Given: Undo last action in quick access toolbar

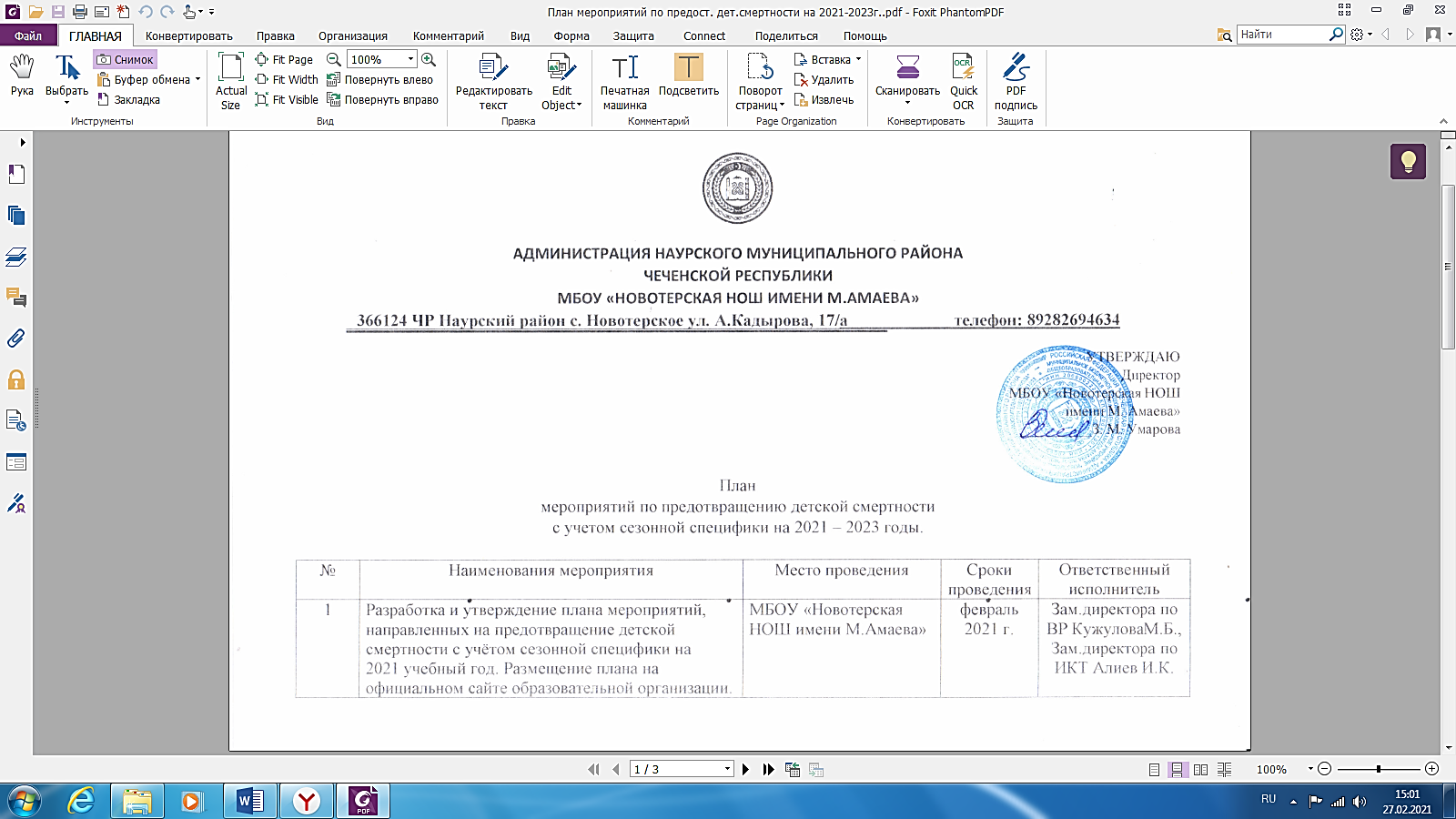Looking at the screenshot, I should coord(146,12).
